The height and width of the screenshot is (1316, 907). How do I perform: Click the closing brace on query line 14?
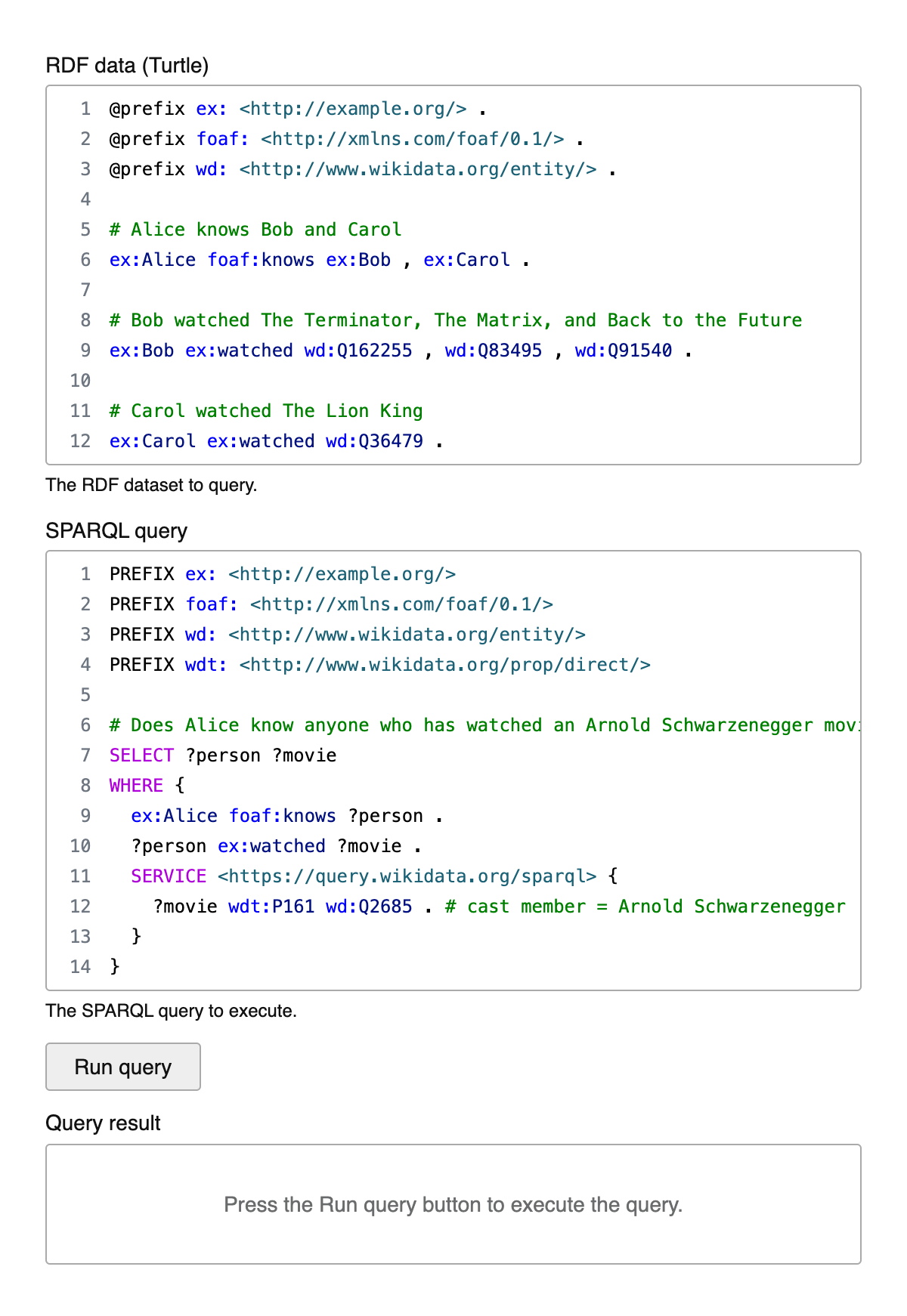click(x=115, y=967)
